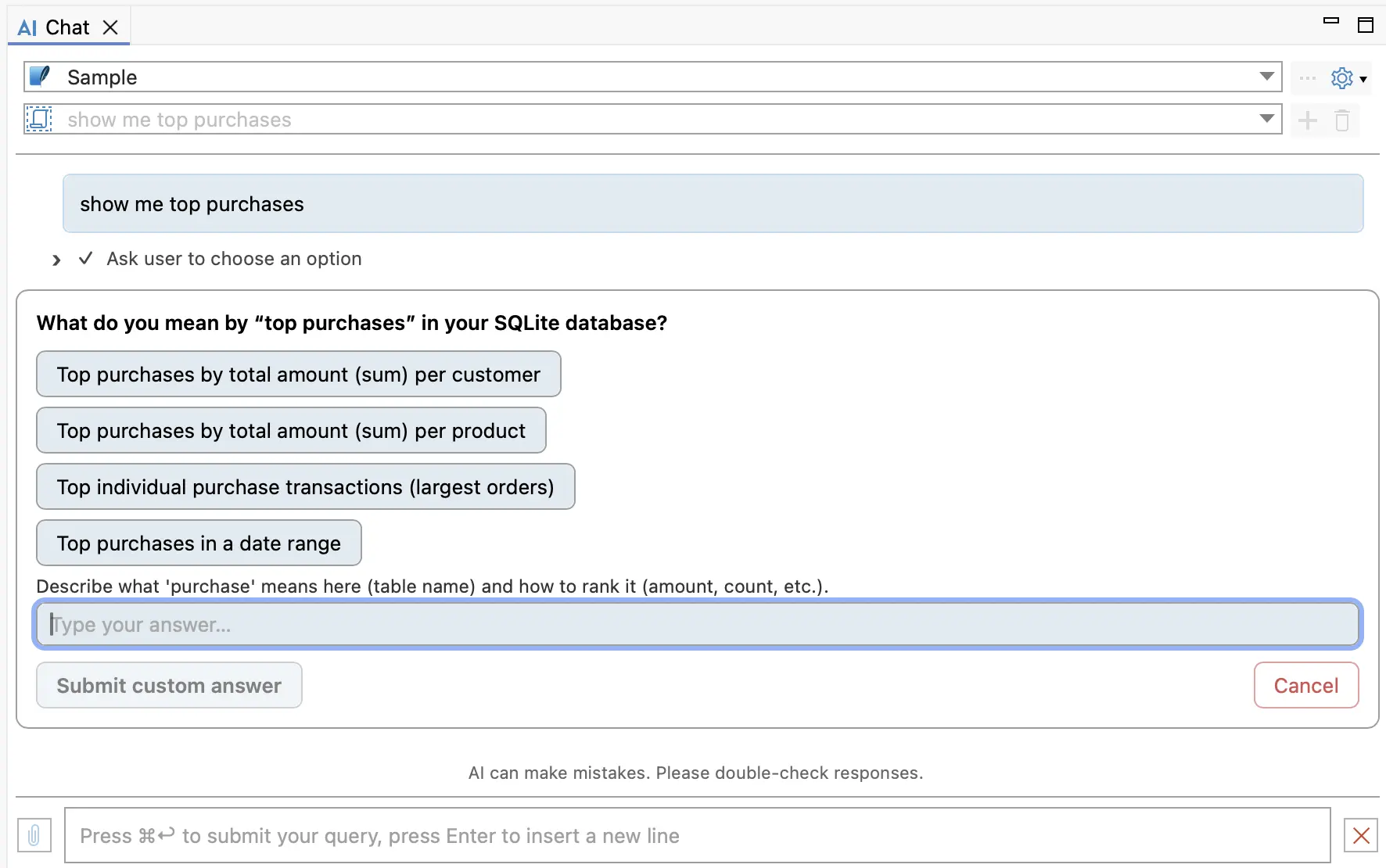The image size is (1386, 868).
Task: Choose Top purchases by total per product
Action: click(291, 430)
